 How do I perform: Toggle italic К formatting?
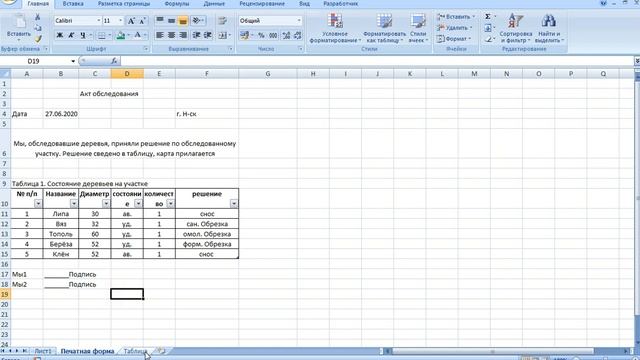(x=71, y=36)
